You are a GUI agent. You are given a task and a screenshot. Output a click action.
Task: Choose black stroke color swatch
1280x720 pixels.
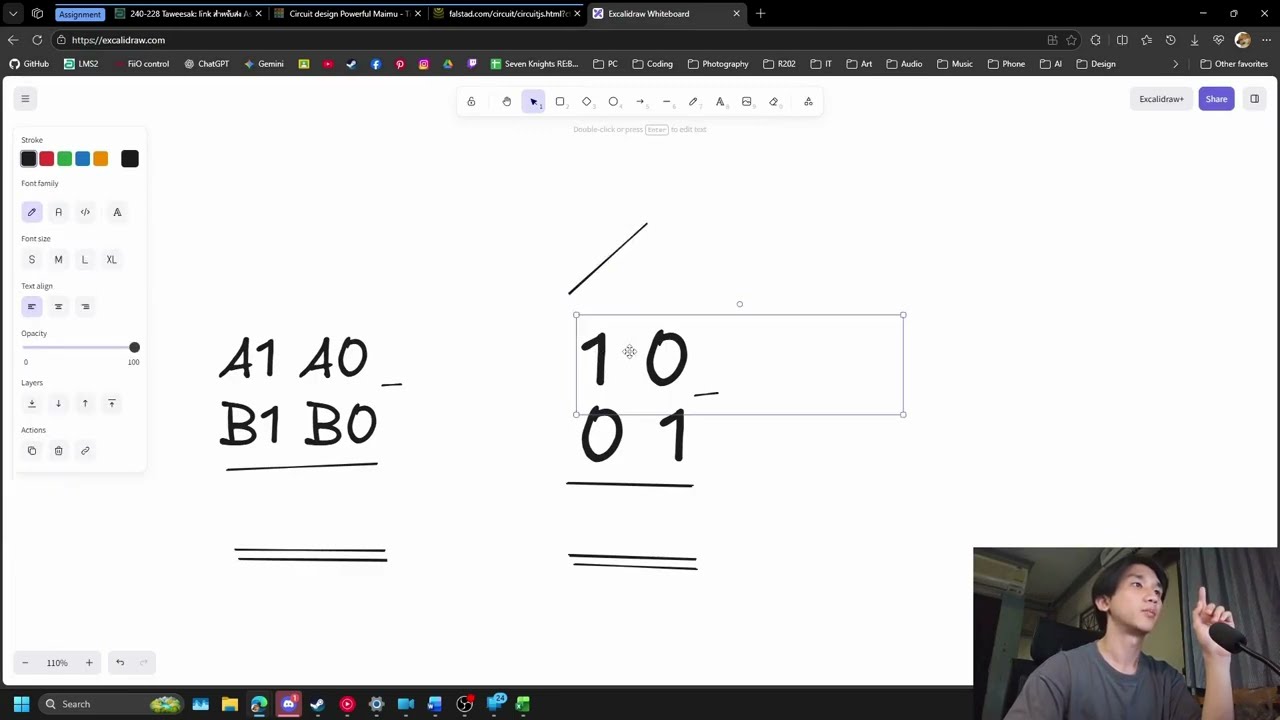point(28,159)
